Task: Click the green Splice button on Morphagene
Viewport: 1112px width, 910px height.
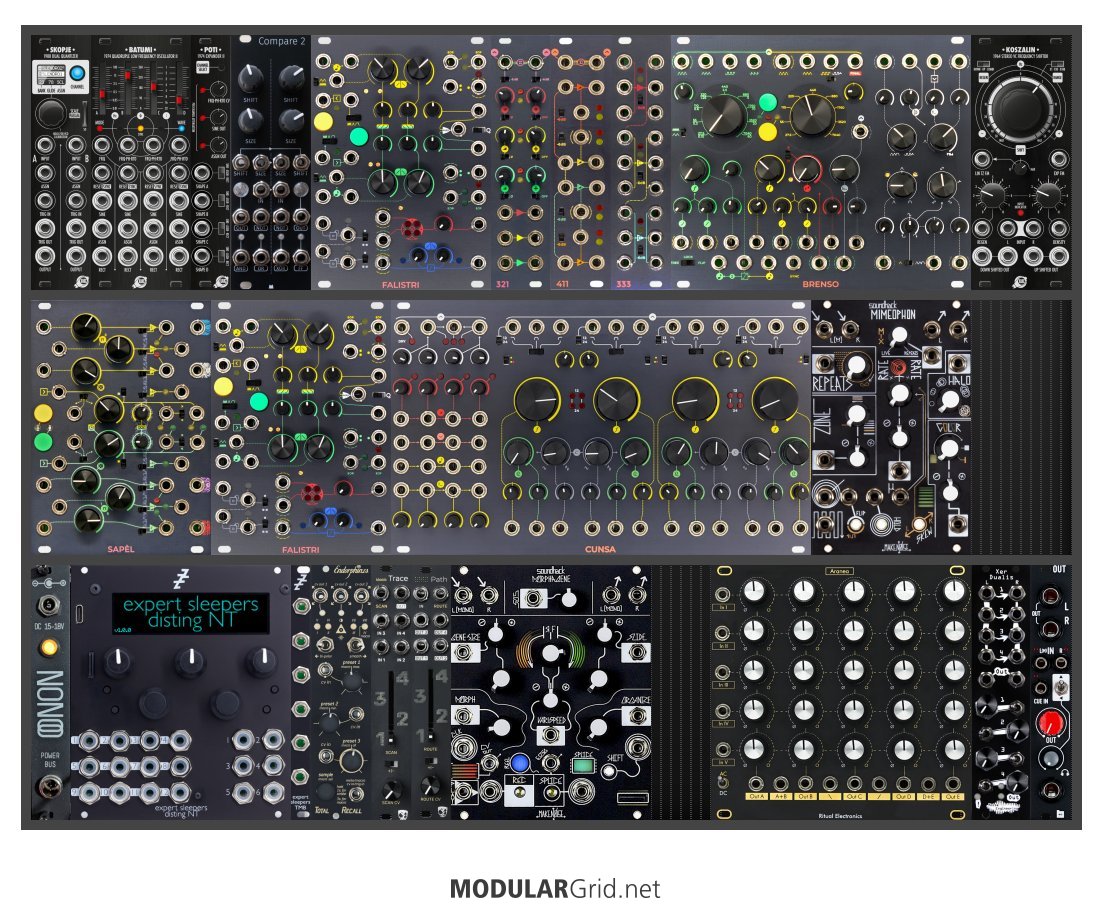Action: point(583,765)
